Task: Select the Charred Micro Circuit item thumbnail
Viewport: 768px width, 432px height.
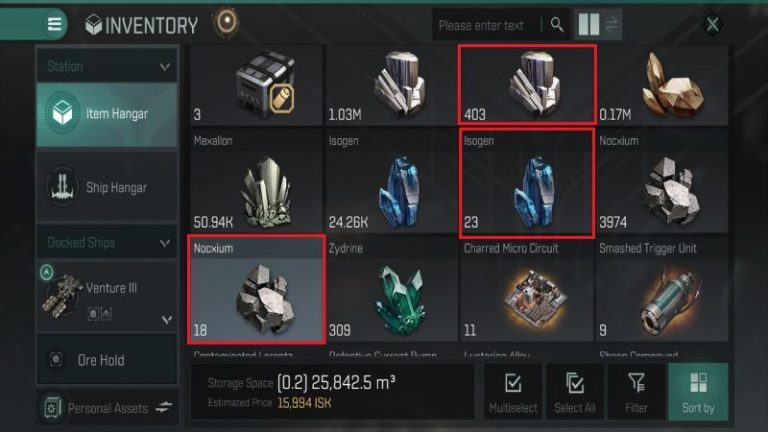Action: click(x=527, y=289)
